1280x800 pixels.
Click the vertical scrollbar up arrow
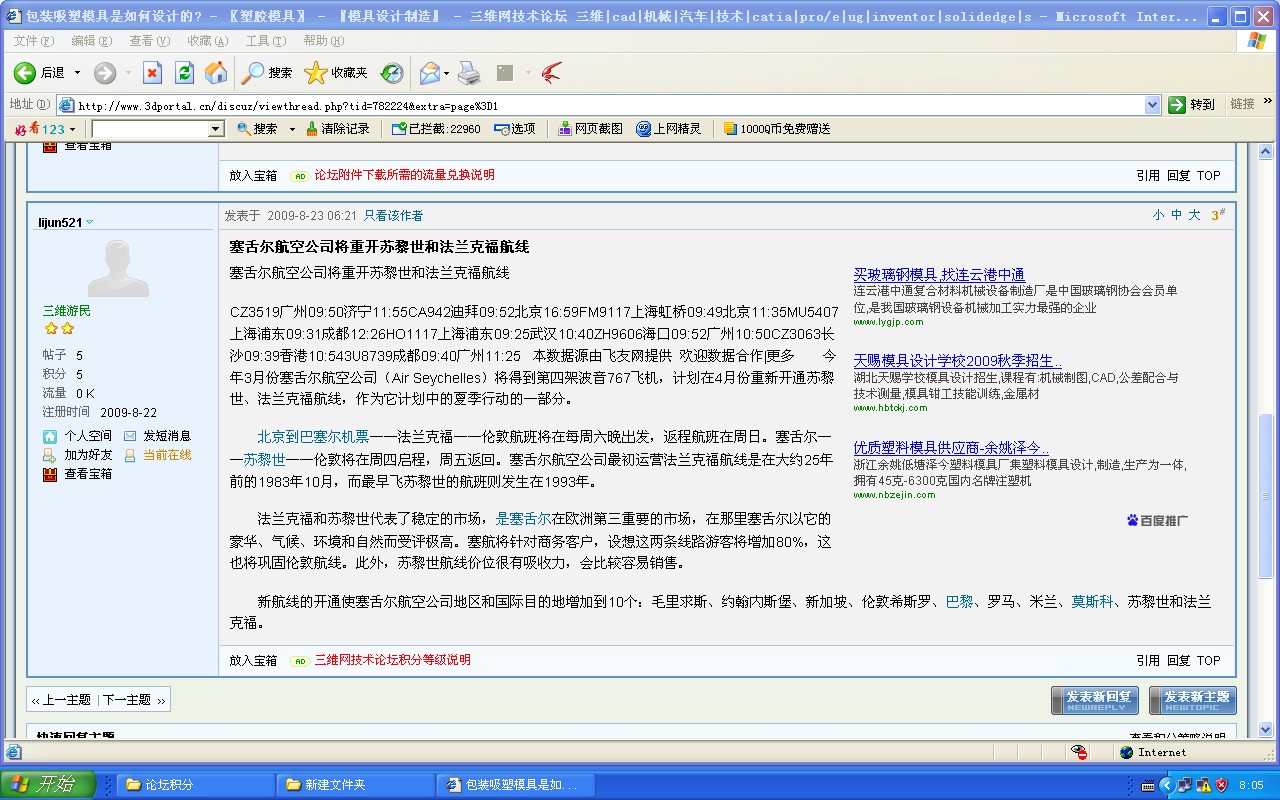[x=1265, y=153]
